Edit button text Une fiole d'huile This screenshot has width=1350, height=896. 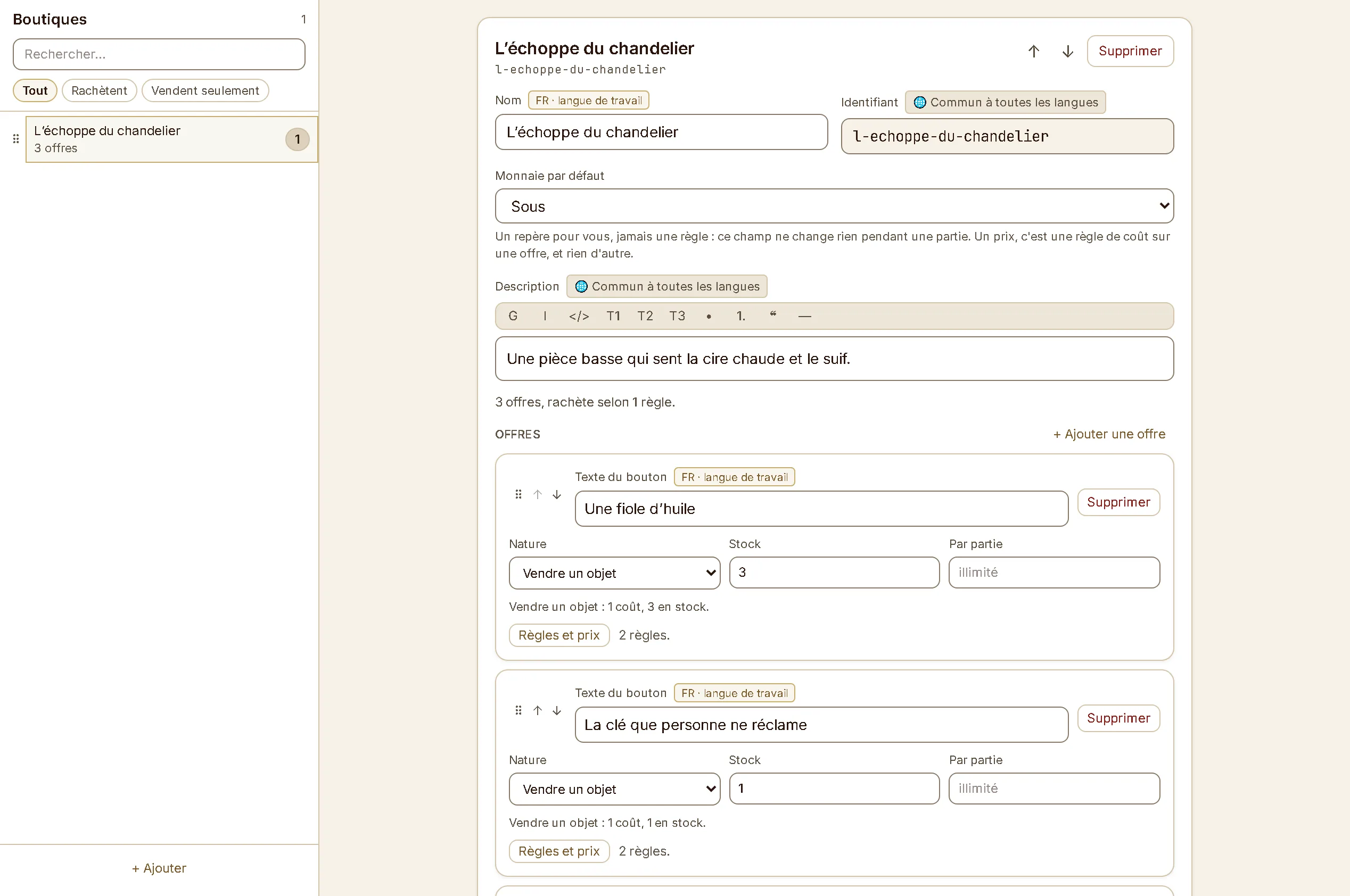coord(821,509)
